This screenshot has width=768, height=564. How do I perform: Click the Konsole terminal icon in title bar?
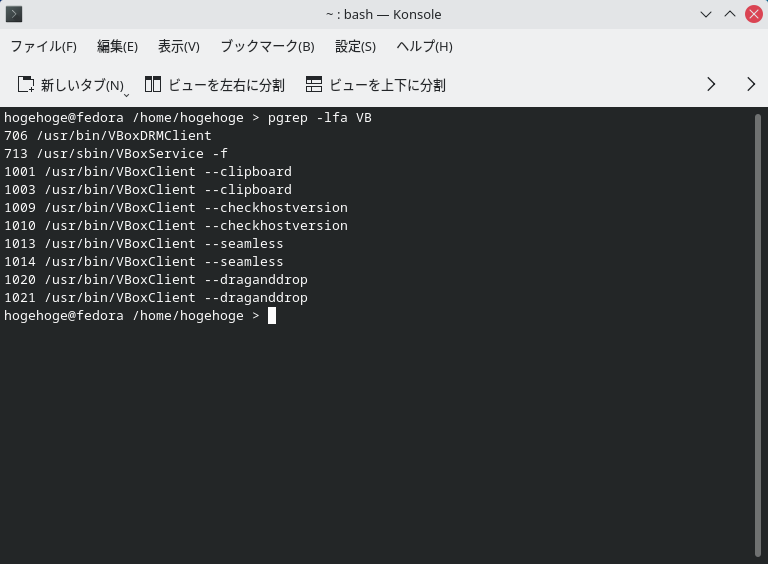[x=14, y=14]
